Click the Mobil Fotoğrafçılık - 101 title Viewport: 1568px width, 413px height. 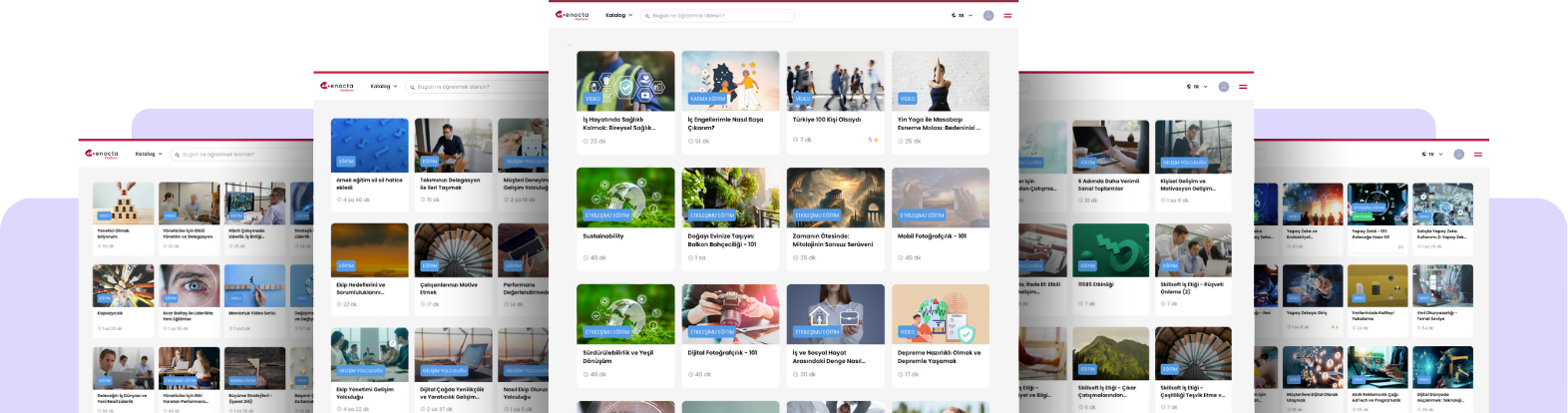tap(932, 236)
